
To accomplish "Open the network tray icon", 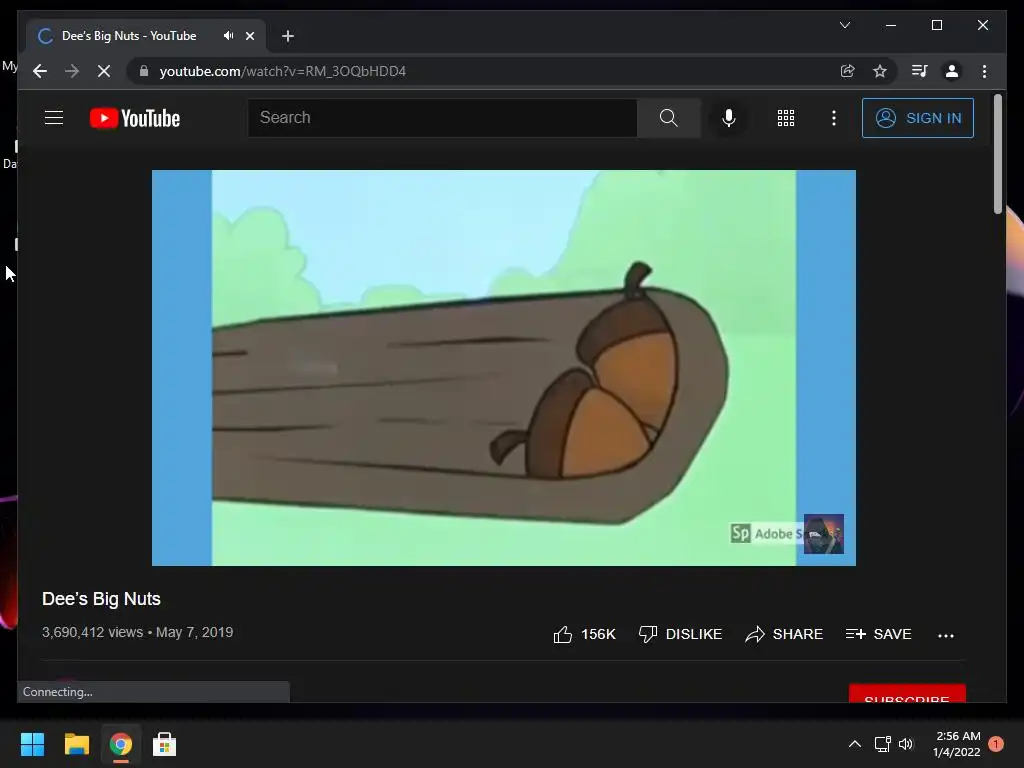I will click(882, 744).
